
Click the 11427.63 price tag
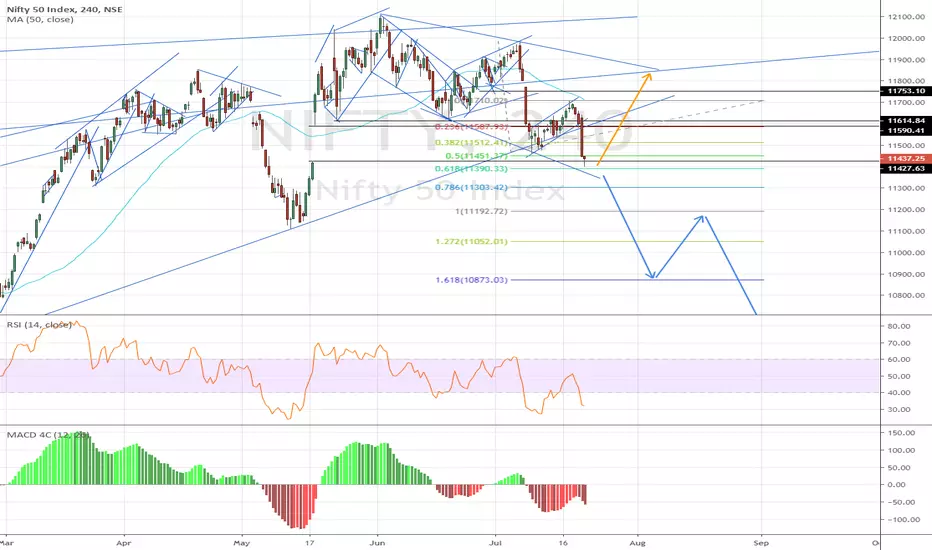point(906,169)
